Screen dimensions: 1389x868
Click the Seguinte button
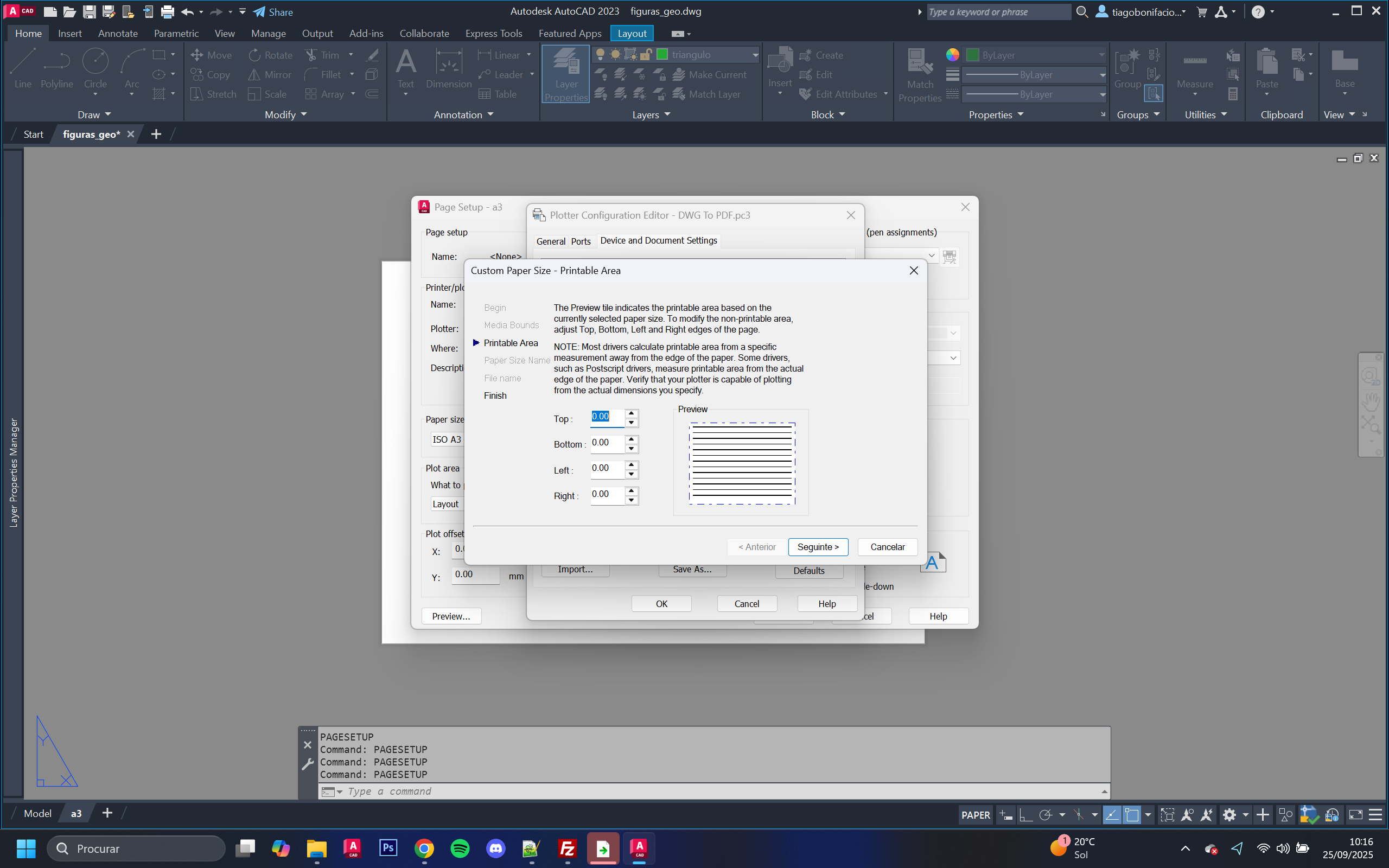point(817,546)
